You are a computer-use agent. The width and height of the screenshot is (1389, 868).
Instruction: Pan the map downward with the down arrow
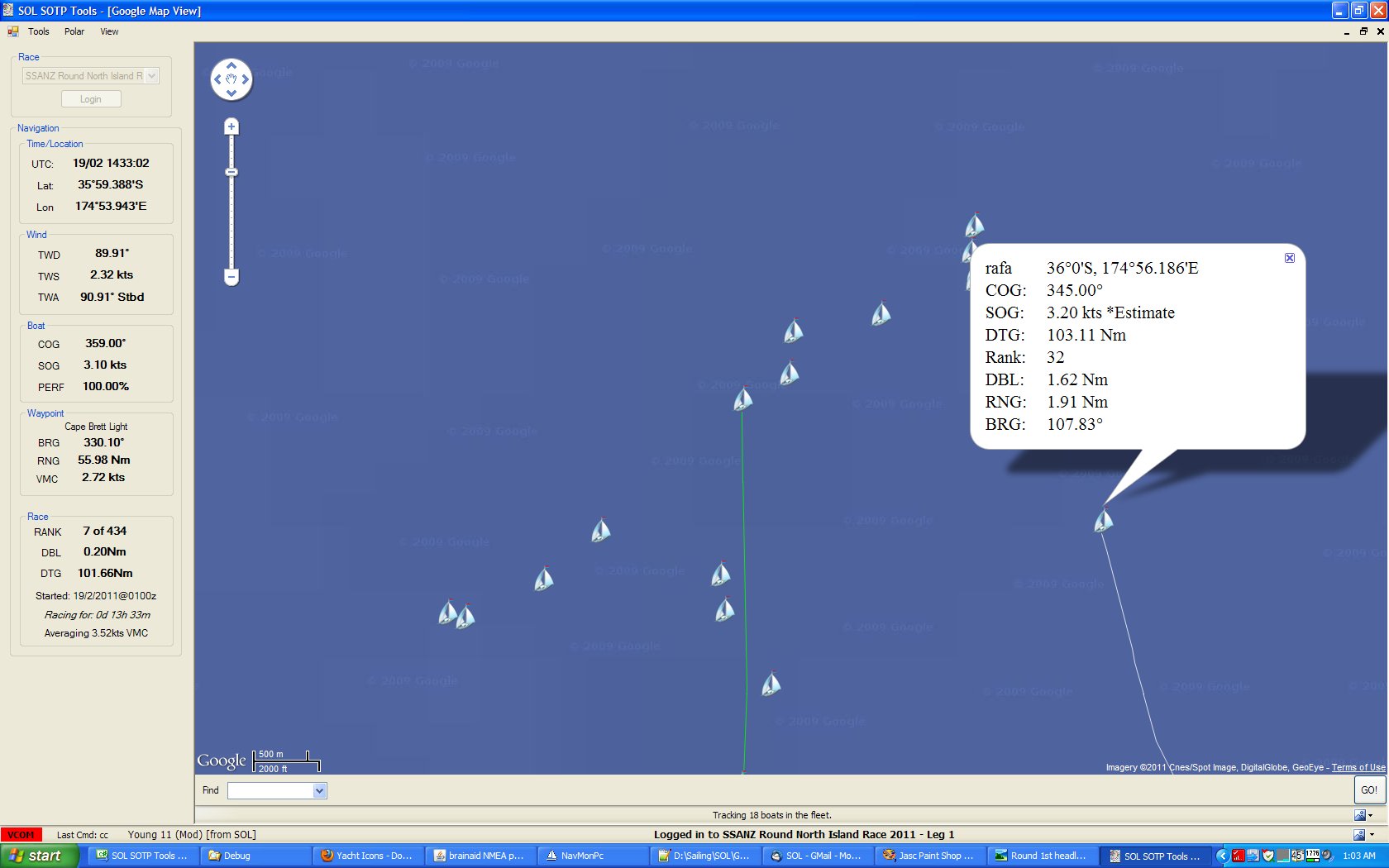coord(231,93)
